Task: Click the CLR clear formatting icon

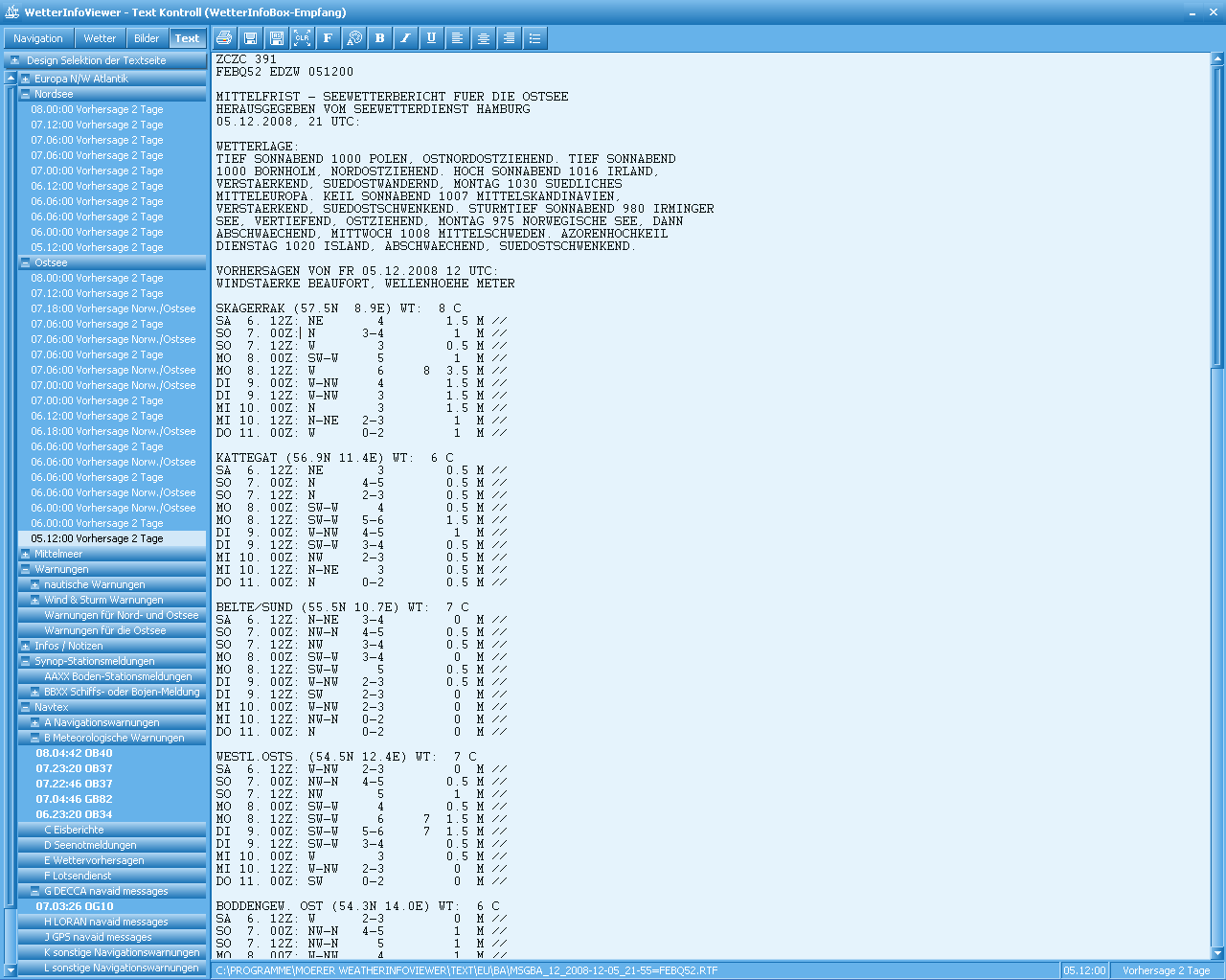Action: tap(302, 38)
